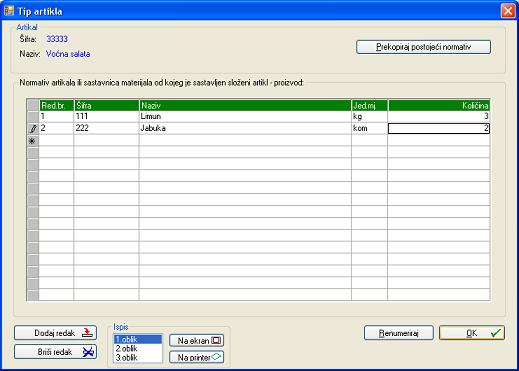Click the Naziv column header
This screenshot has width=519, height=371.
click(245, 106)
